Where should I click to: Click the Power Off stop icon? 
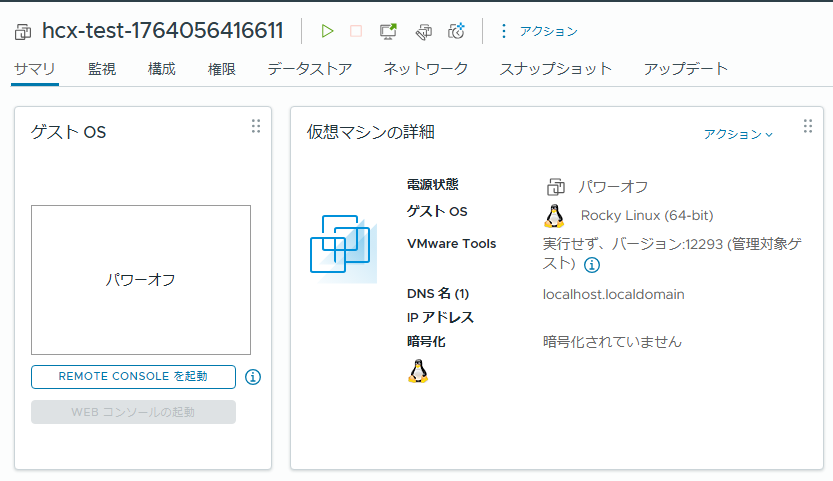pos(356,31)
